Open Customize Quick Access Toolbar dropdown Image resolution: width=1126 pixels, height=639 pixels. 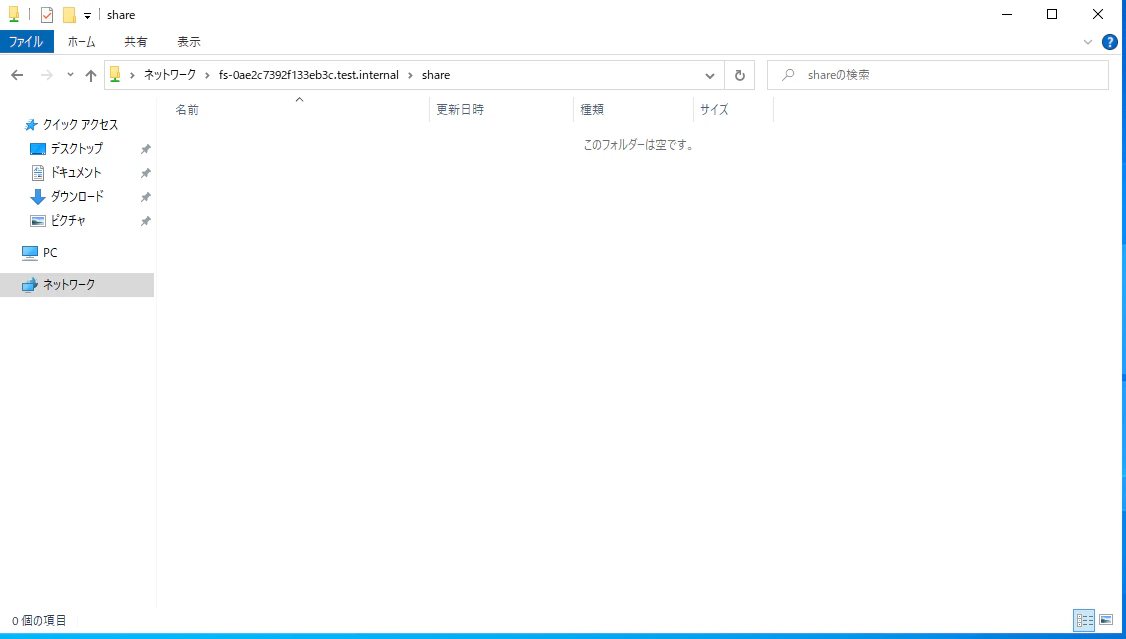88,15
